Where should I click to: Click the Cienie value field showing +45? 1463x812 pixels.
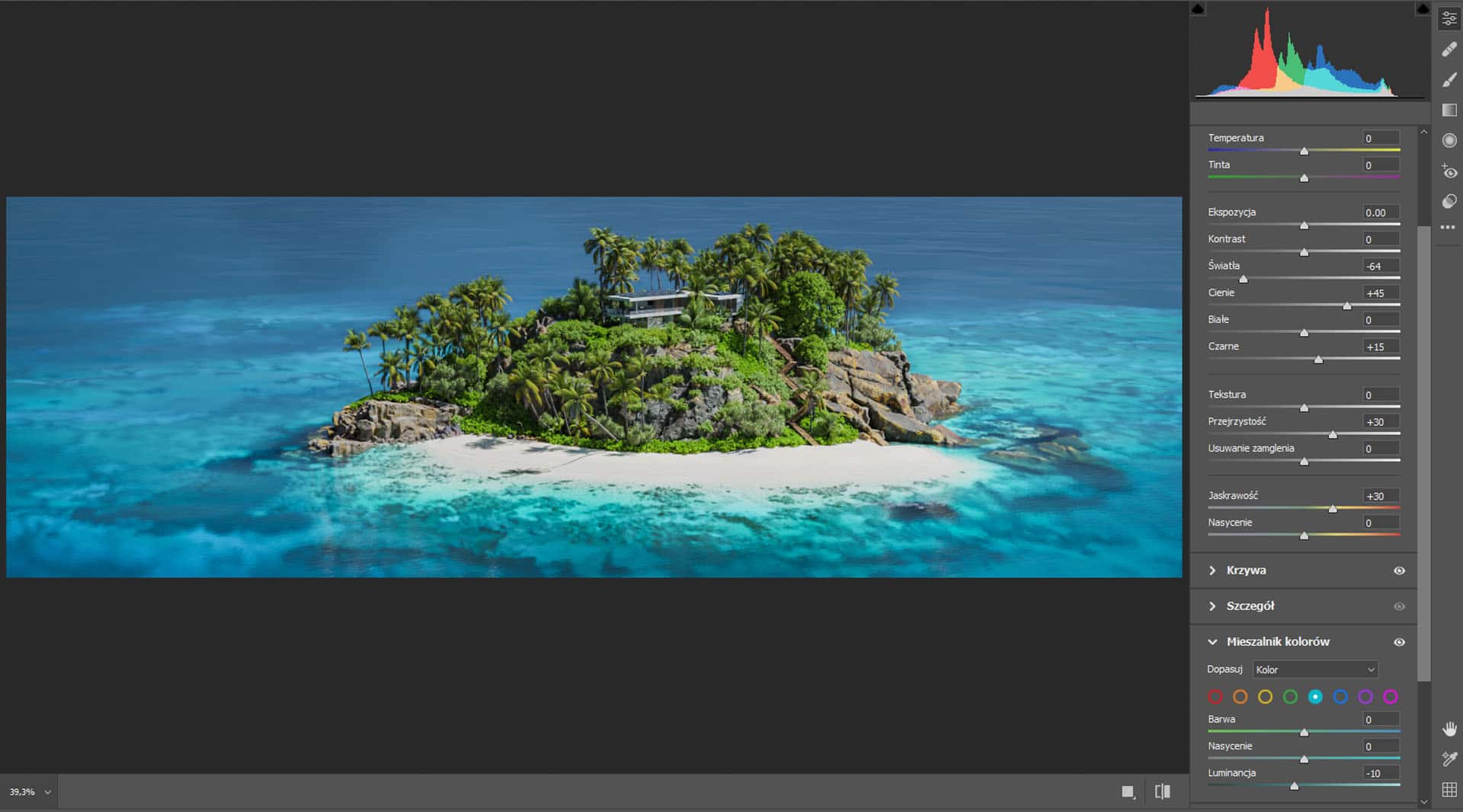1381,293
